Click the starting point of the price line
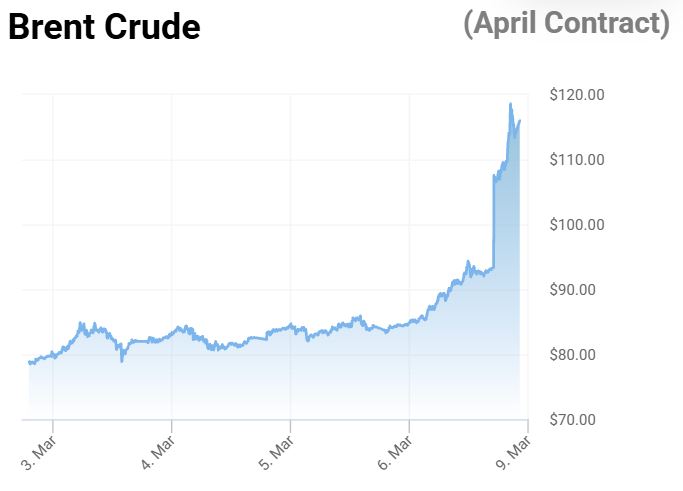This screenshot has height=491, width=683. (29, 362)
